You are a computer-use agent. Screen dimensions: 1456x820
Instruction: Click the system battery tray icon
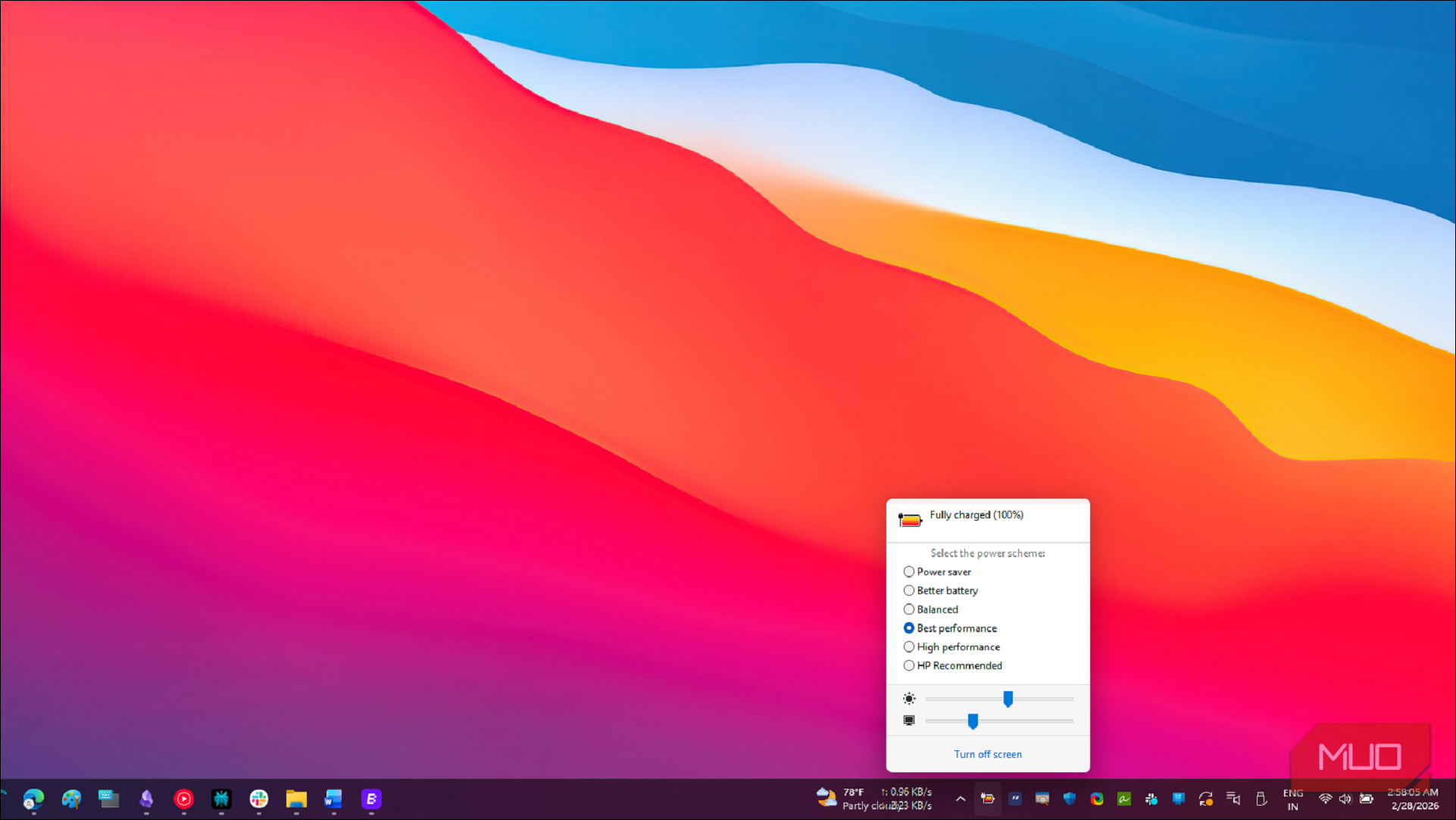pos(1367,799)
